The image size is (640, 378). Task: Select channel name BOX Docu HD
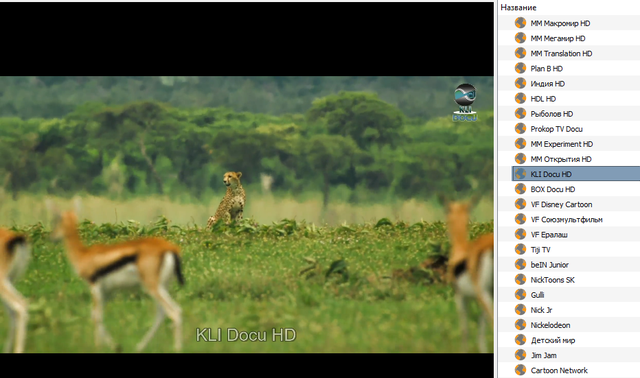(x=553, y=189)
